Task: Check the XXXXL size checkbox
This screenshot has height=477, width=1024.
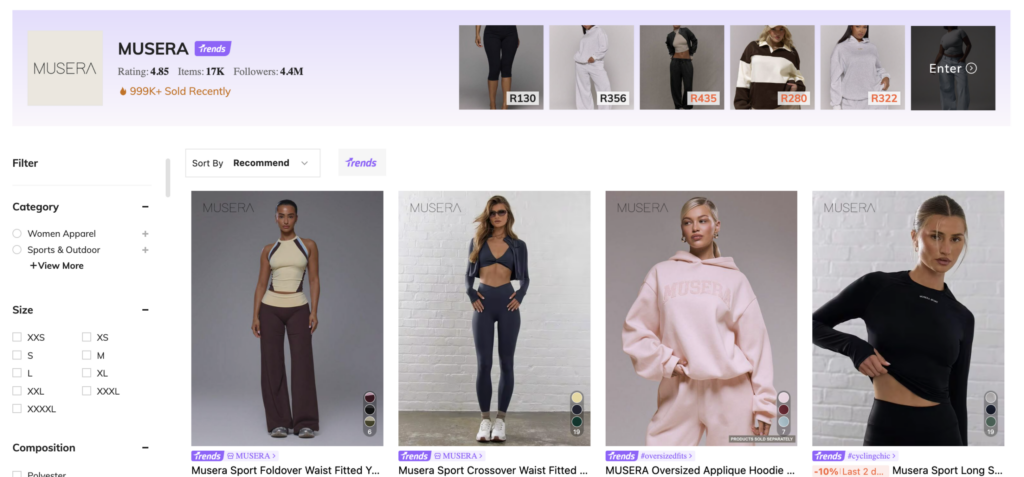Action: [17, 408]
